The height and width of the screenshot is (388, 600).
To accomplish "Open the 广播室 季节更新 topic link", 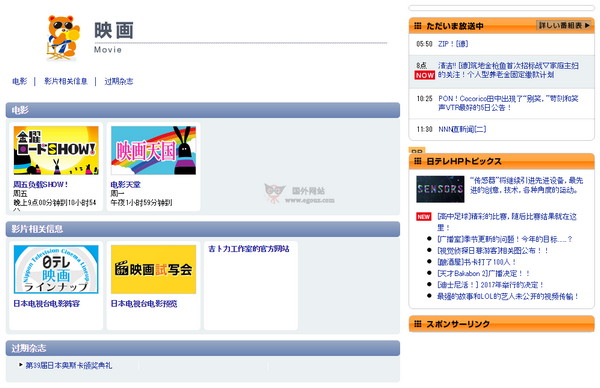I will point(505,239).
